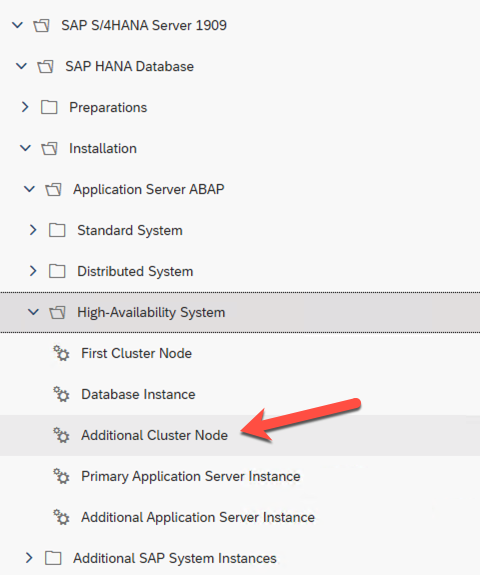This screenshot has width=480, height=575.
Task: Collapse the Installation node chevron
Action: 25,148
